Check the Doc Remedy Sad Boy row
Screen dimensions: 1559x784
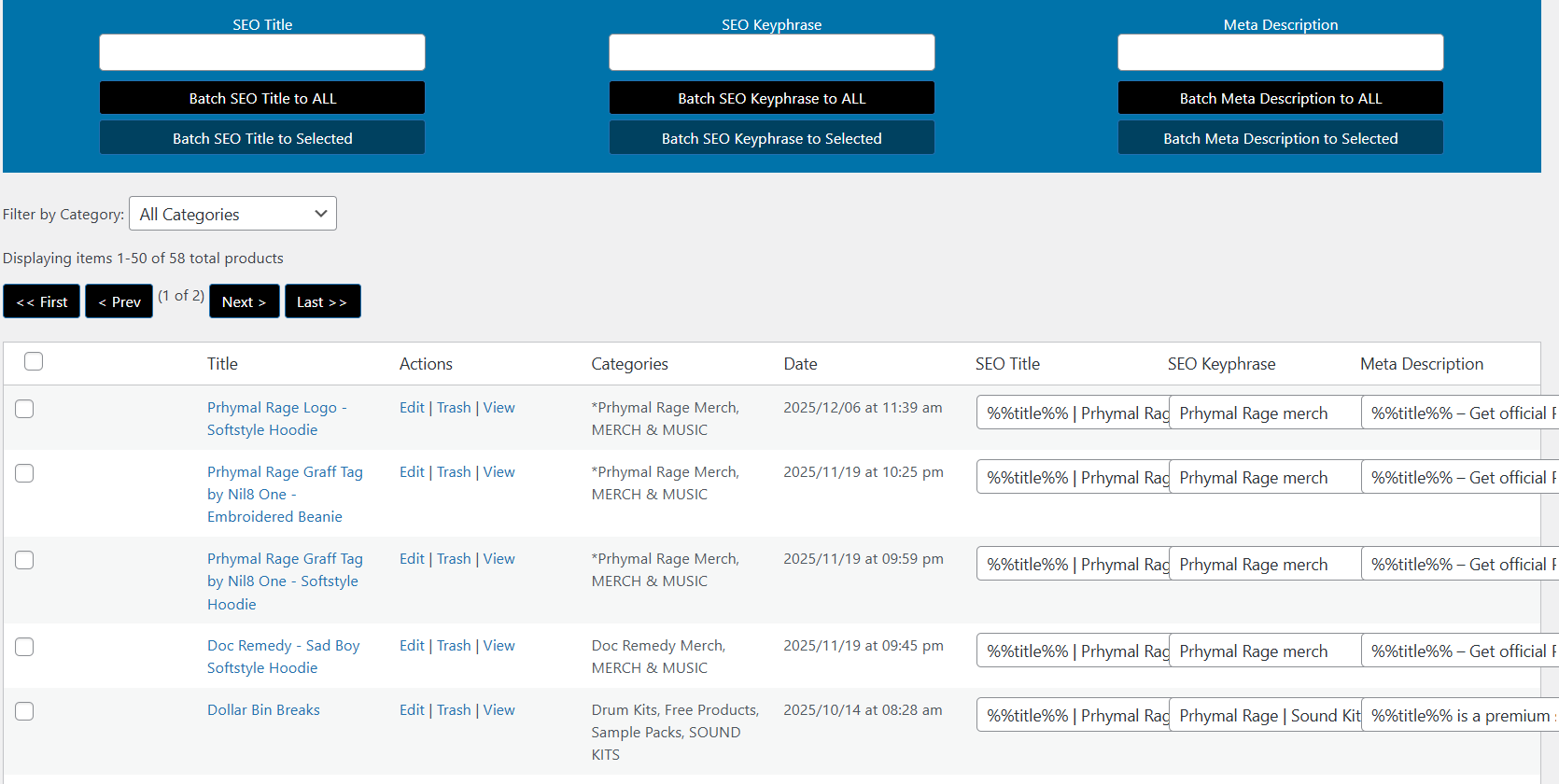pyautogui.click(x=24, y=647)
